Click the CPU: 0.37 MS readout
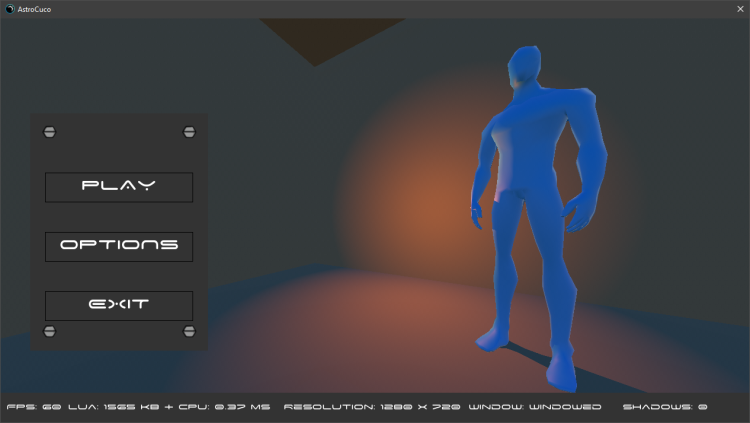This screenshot has width=750, height=423. click(x=224, y=407)
